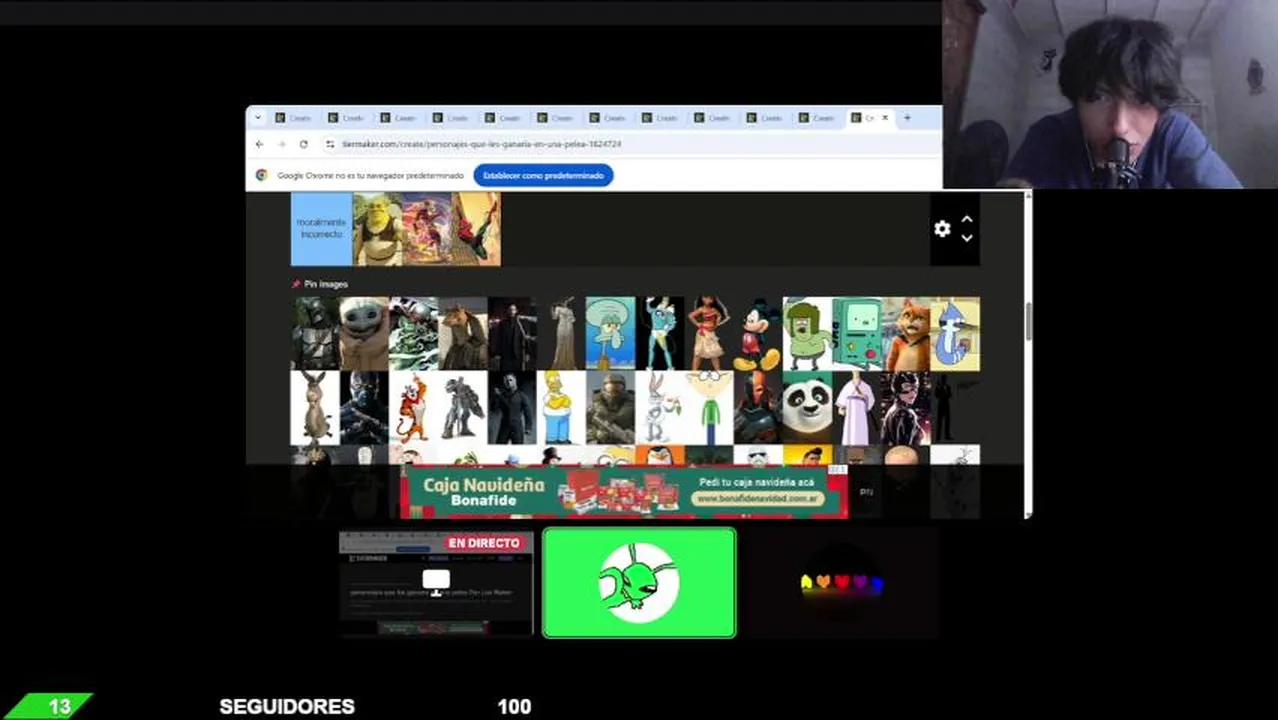The height and width of the screenshot is (720, 1278).
Task: Open the Caja Navideña Bonafide ad banner
Action: 624,492
